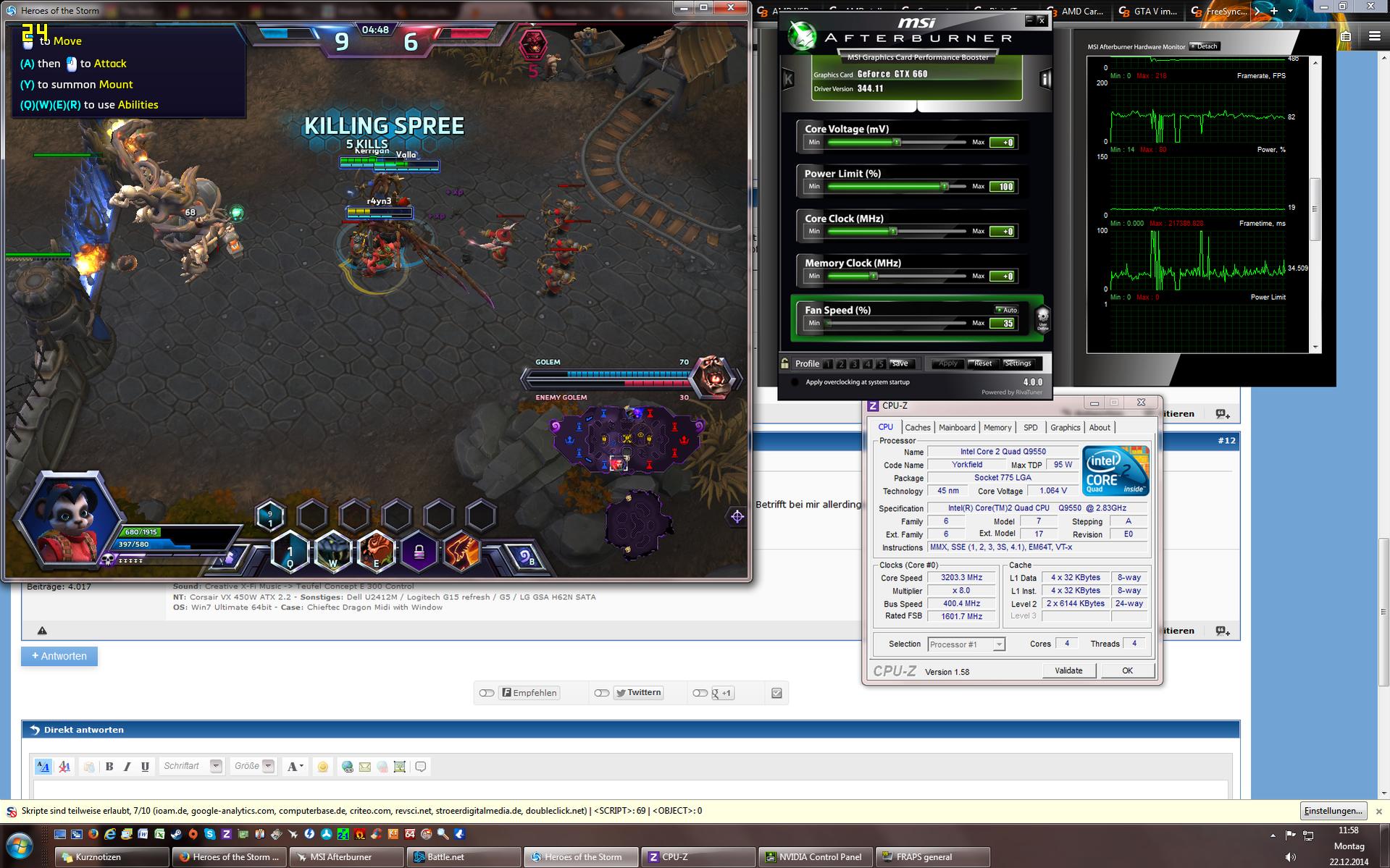Viewport: 1390px width, 868px height.
Task: Insert a link in the reply editor
Action: (348, 767)
